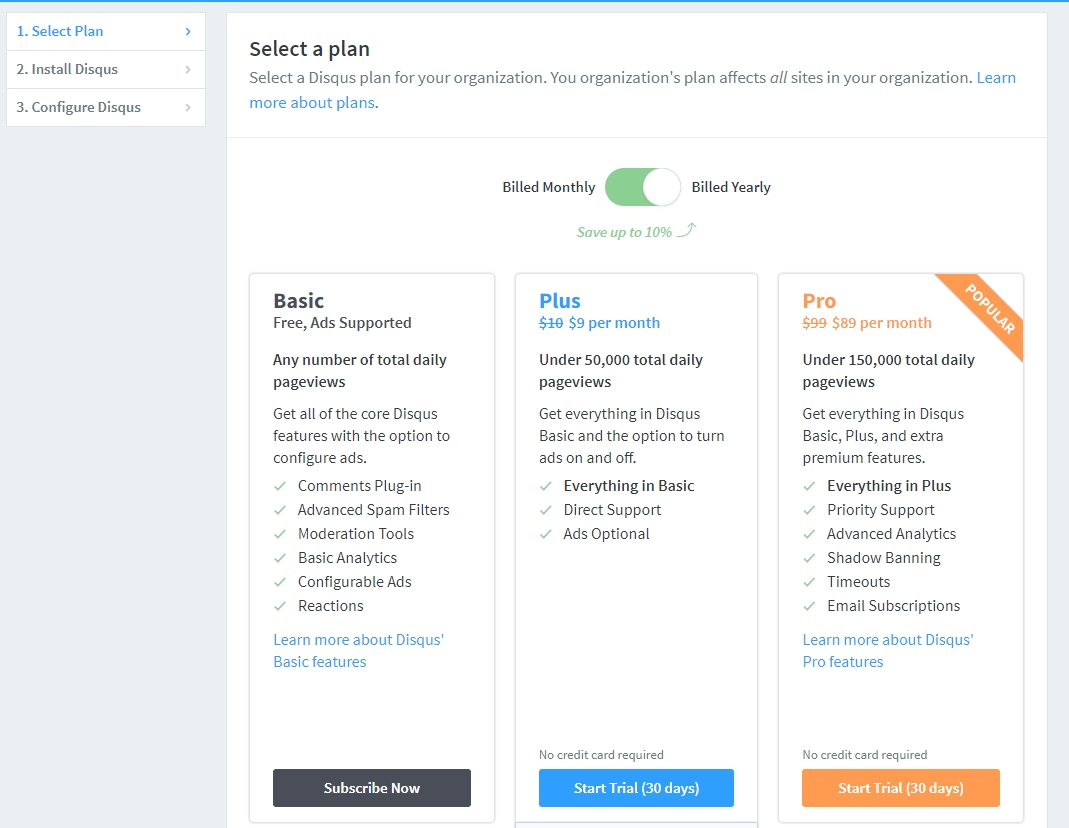This screenshot has width=1069, height=828.
Task: Click the Select a plan title
Action: click(x=310, y=49)
